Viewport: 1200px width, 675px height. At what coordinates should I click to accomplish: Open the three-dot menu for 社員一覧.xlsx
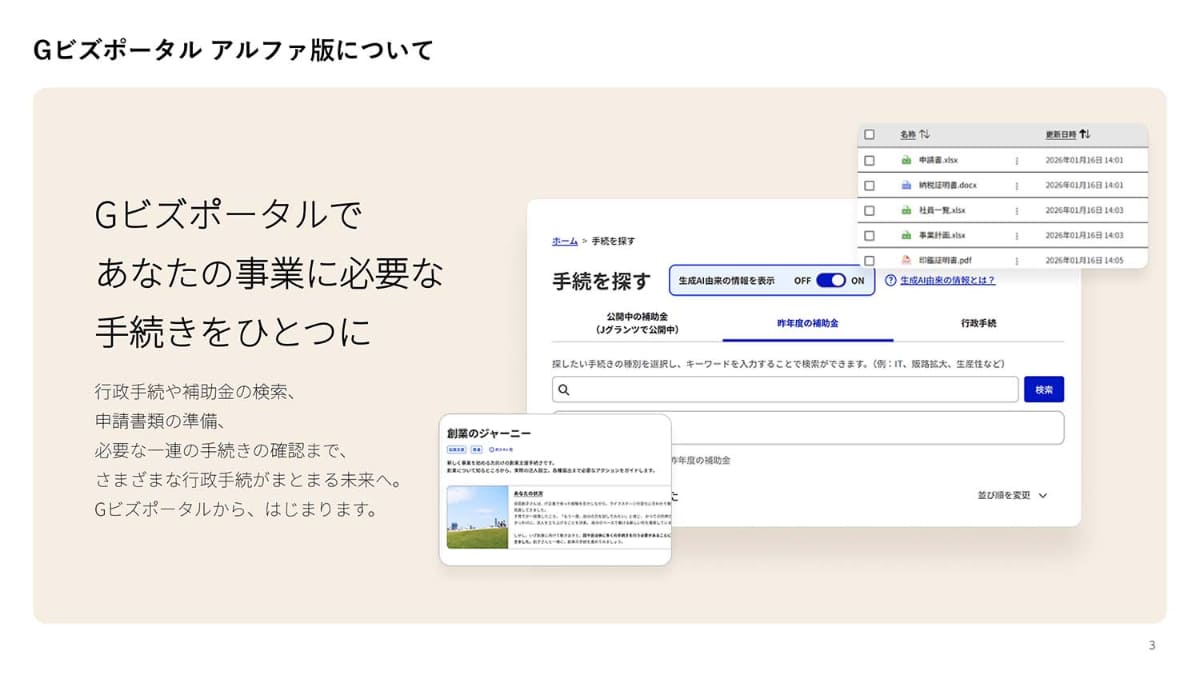(1017, 211)
